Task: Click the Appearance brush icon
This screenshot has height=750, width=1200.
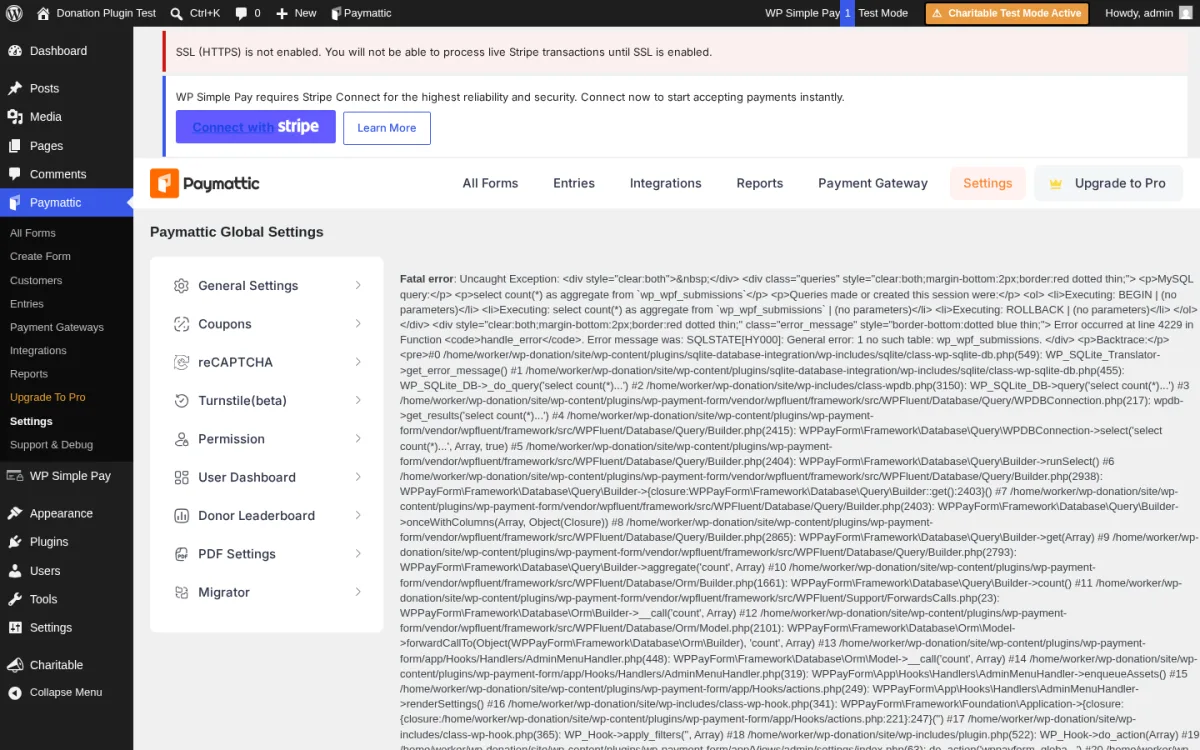Action: pos(15,513)
